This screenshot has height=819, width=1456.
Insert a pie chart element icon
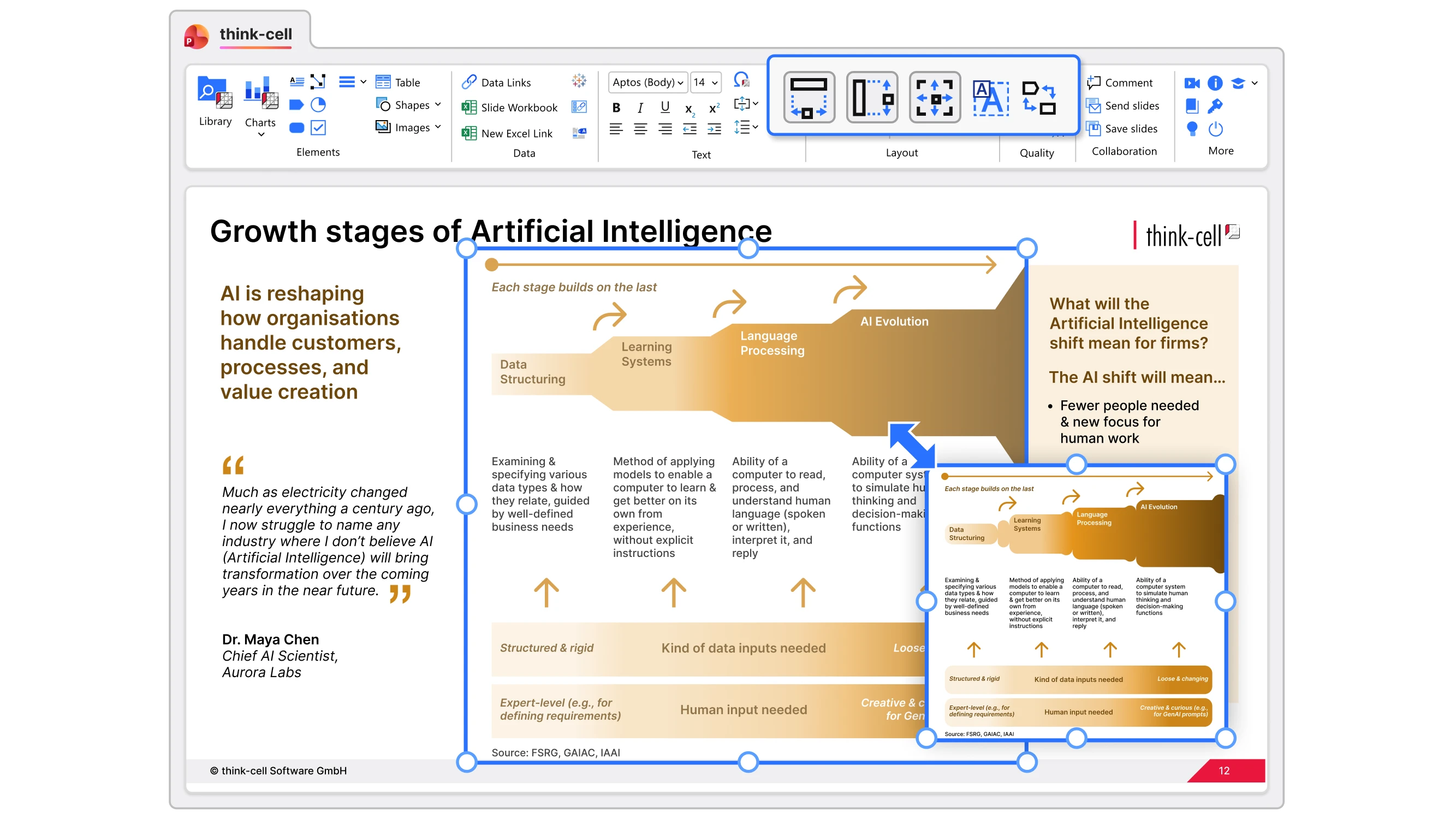point(318,105)
